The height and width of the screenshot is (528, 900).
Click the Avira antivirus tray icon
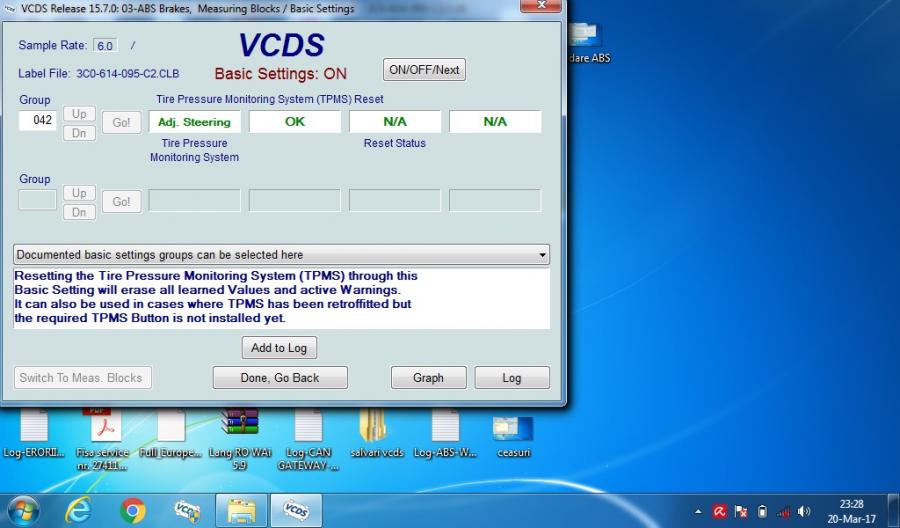tap(719, 511)
